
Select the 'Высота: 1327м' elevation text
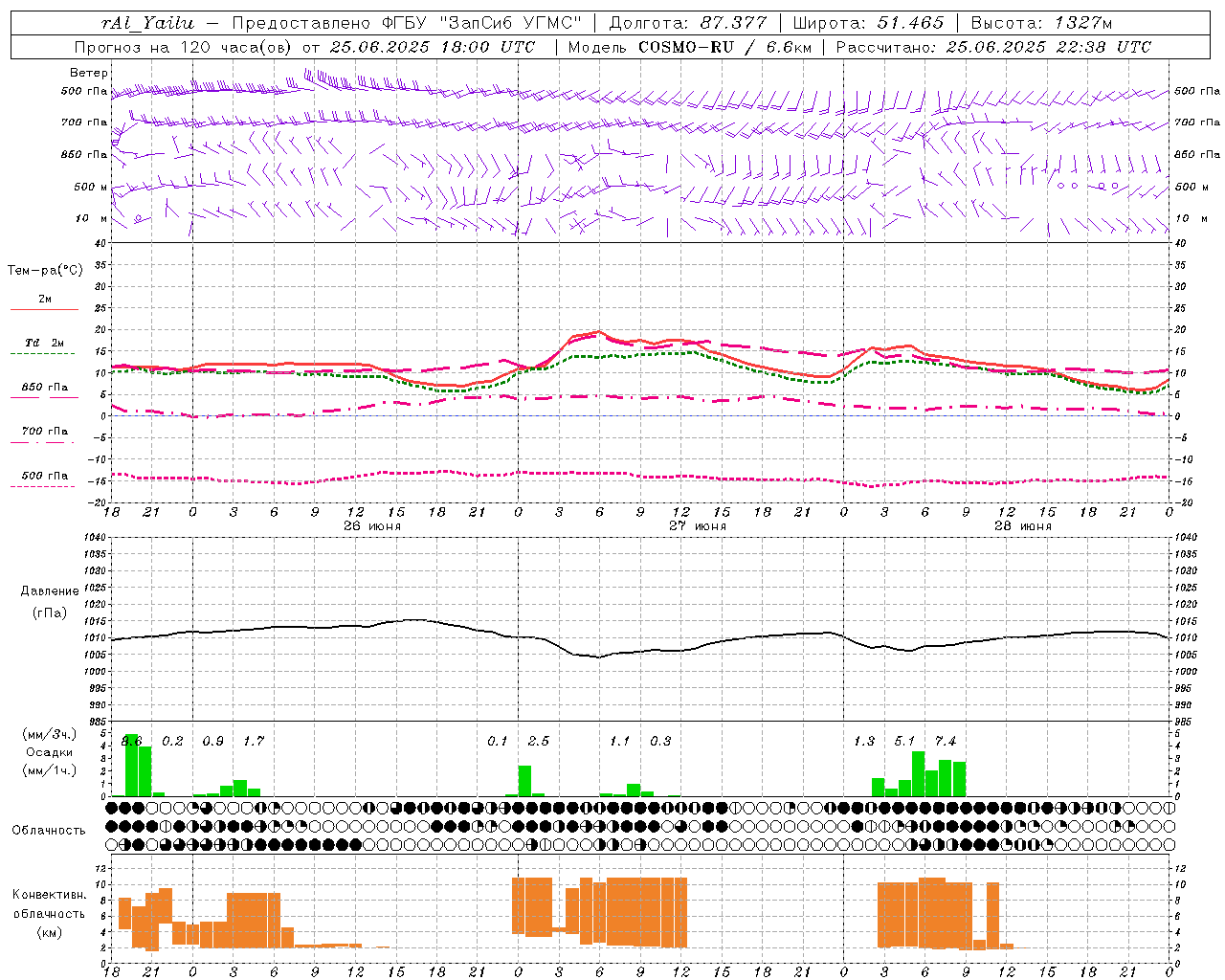pos(1041,23)
